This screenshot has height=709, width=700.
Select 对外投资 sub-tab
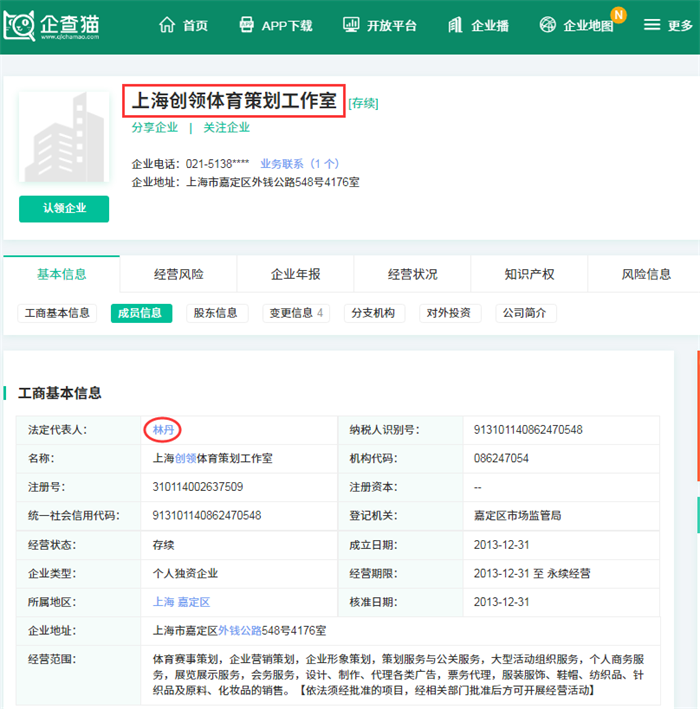click(450, 313)
